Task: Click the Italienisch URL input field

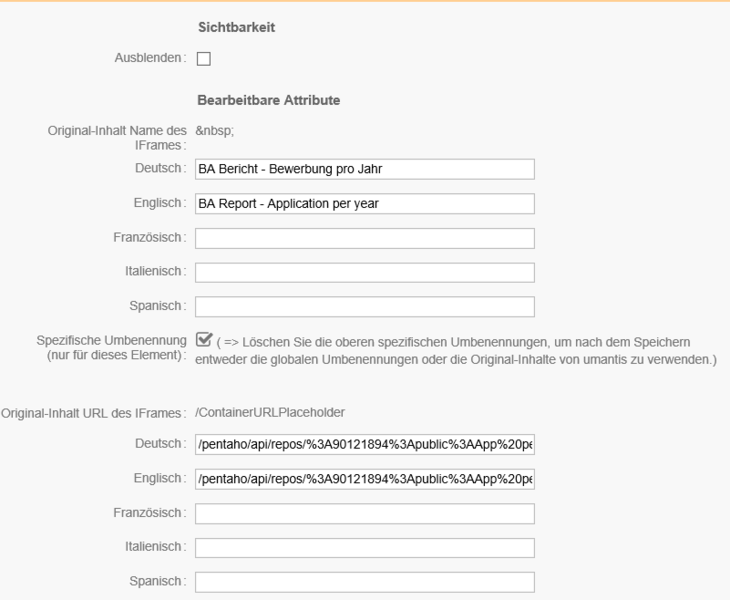Action: [x=364, y=548]
